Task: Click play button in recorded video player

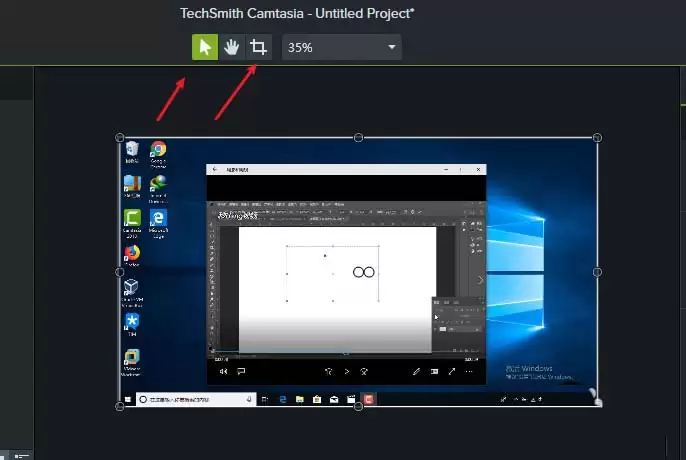Action: pyautogui.click(x=346, y=372)
